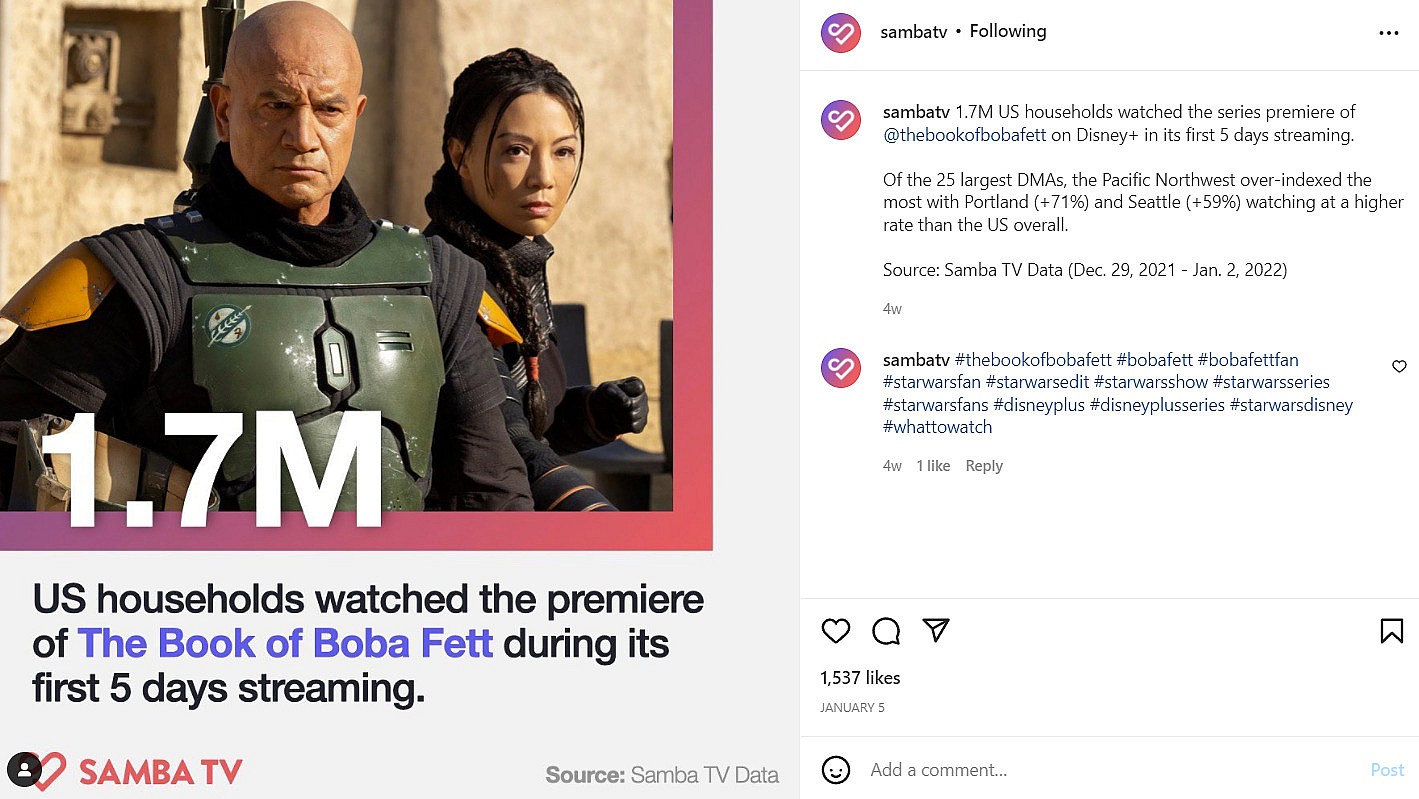Open the @thebookofbobafett mention link
1419x799 pixels.
tap(964, 135)
